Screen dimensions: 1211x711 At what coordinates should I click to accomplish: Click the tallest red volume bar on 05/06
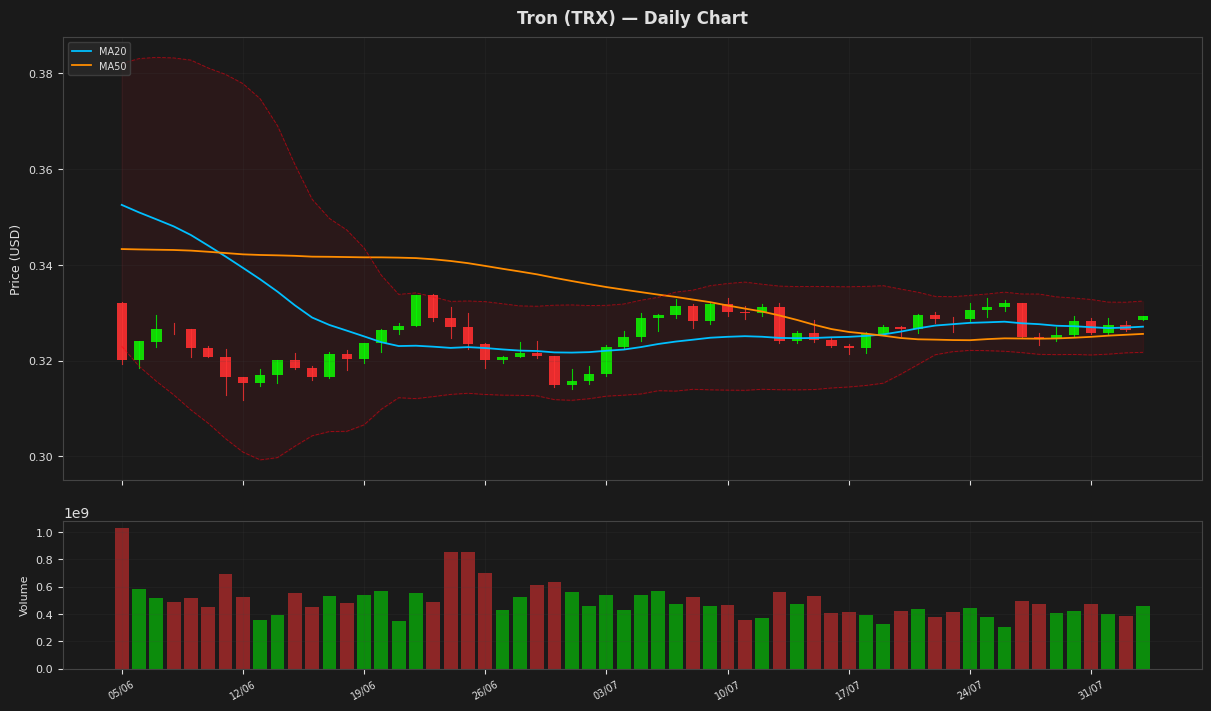click(x=122, y=598)
